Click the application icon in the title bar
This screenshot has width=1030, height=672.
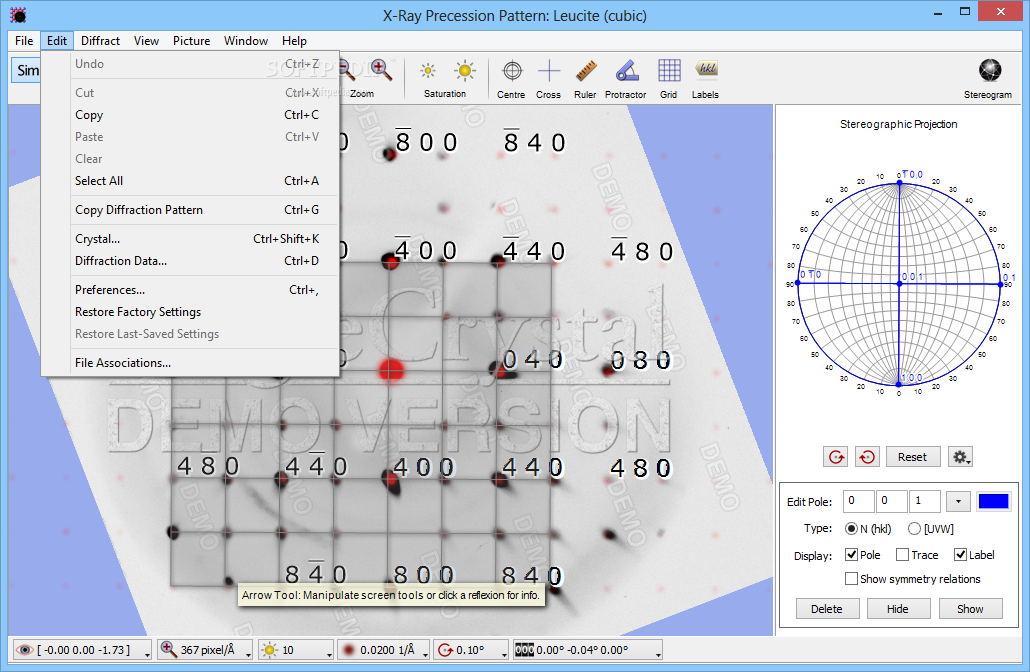18,14
